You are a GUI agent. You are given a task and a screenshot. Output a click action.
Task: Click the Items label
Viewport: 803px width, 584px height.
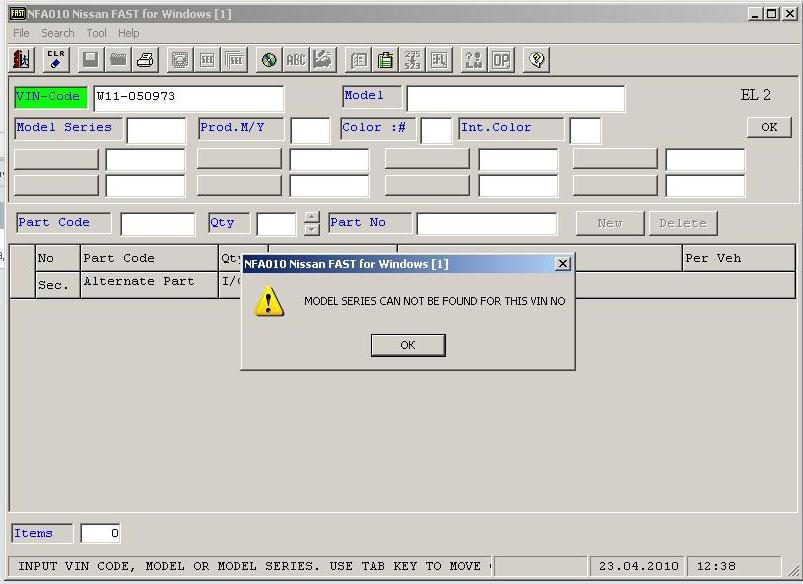click(x=42, y=533)
